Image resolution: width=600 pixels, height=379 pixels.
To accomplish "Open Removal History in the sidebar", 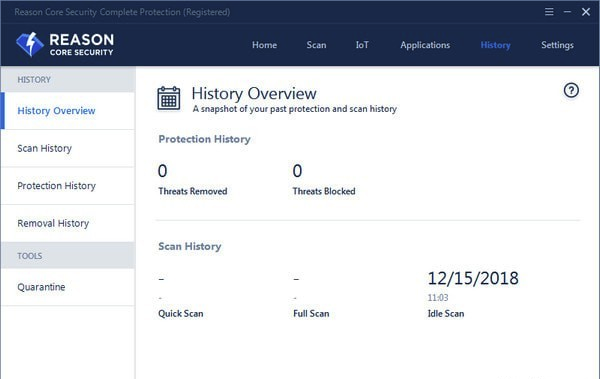I will pos(68,223).
